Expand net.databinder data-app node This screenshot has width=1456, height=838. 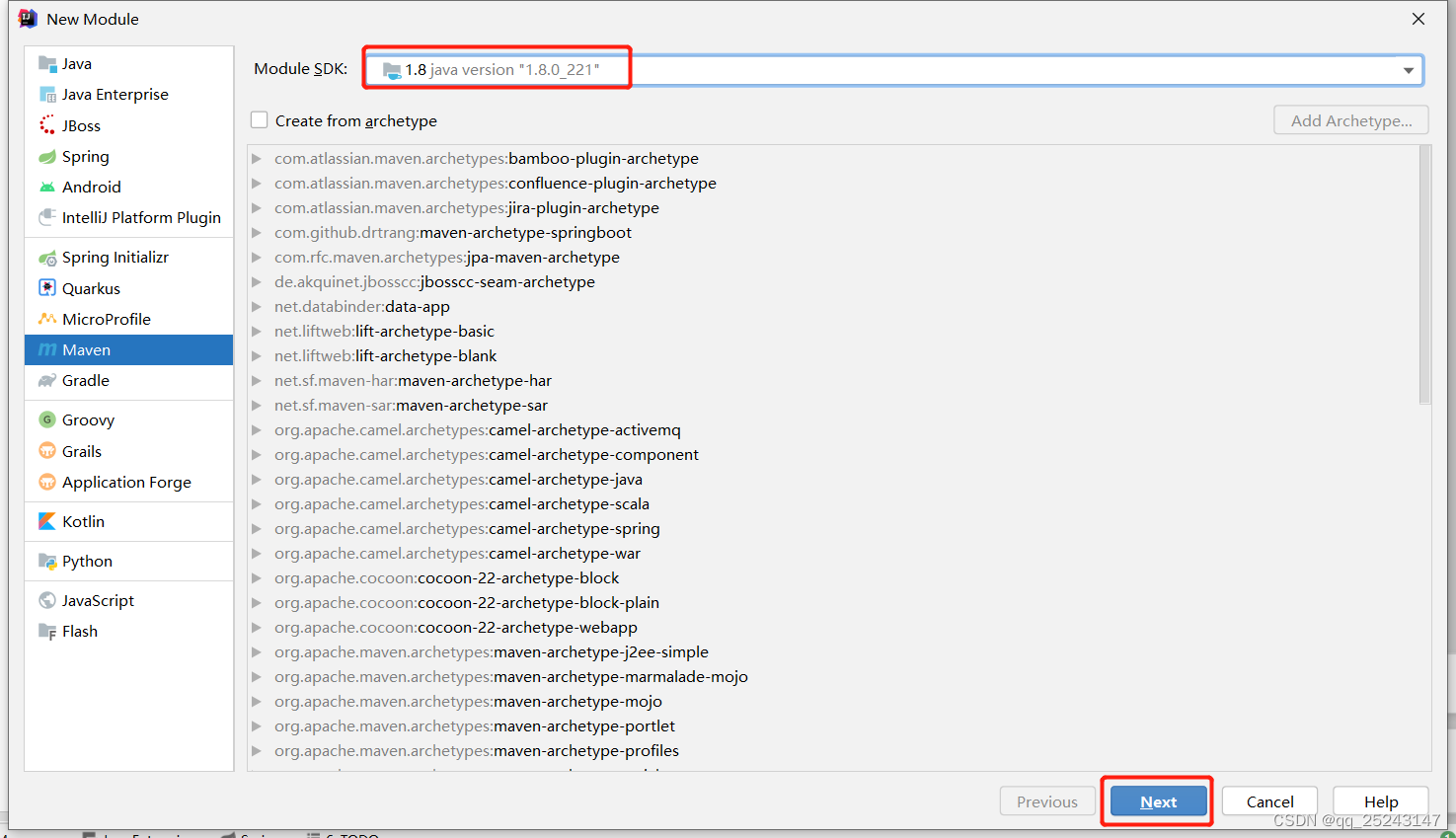coord(257,306)
